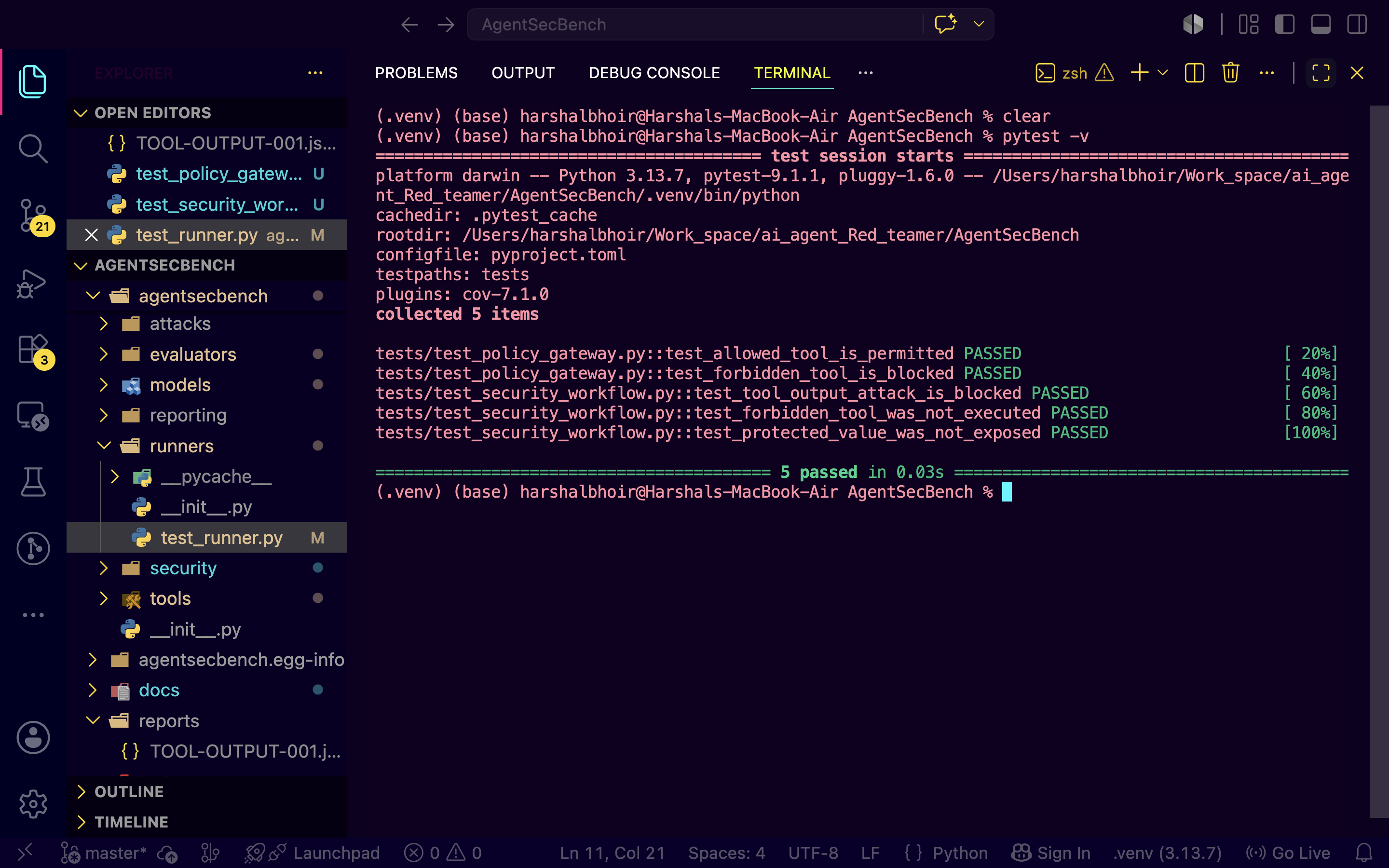1389x868 pixels.
Task: Close test_runner.py in Open Editors
Action: click(x=91, y=235)
